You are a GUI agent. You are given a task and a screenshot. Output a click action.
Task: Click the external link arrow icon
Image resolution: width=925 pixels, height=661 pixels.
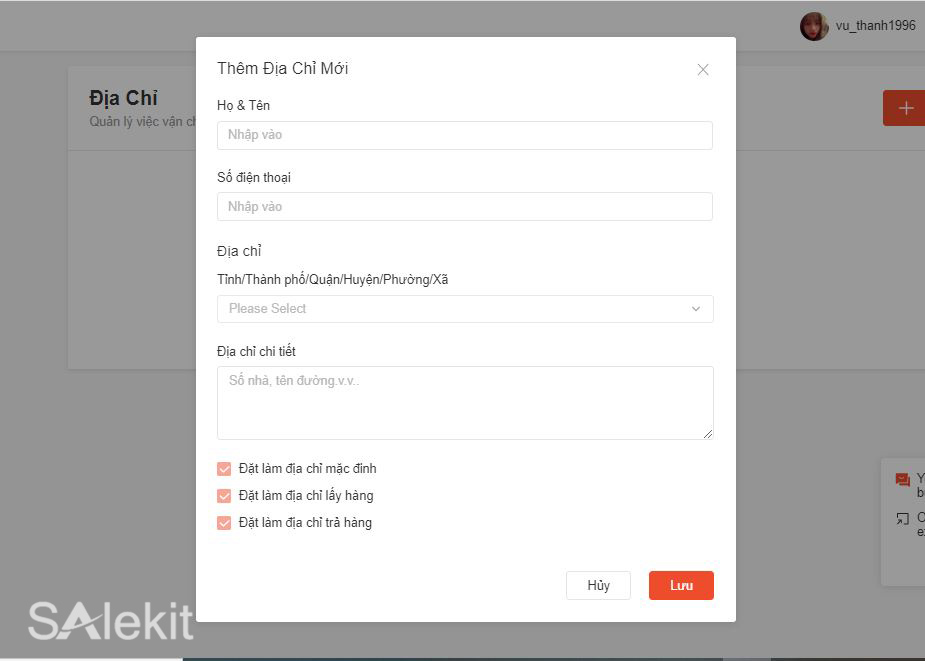(x=903, y=517)
